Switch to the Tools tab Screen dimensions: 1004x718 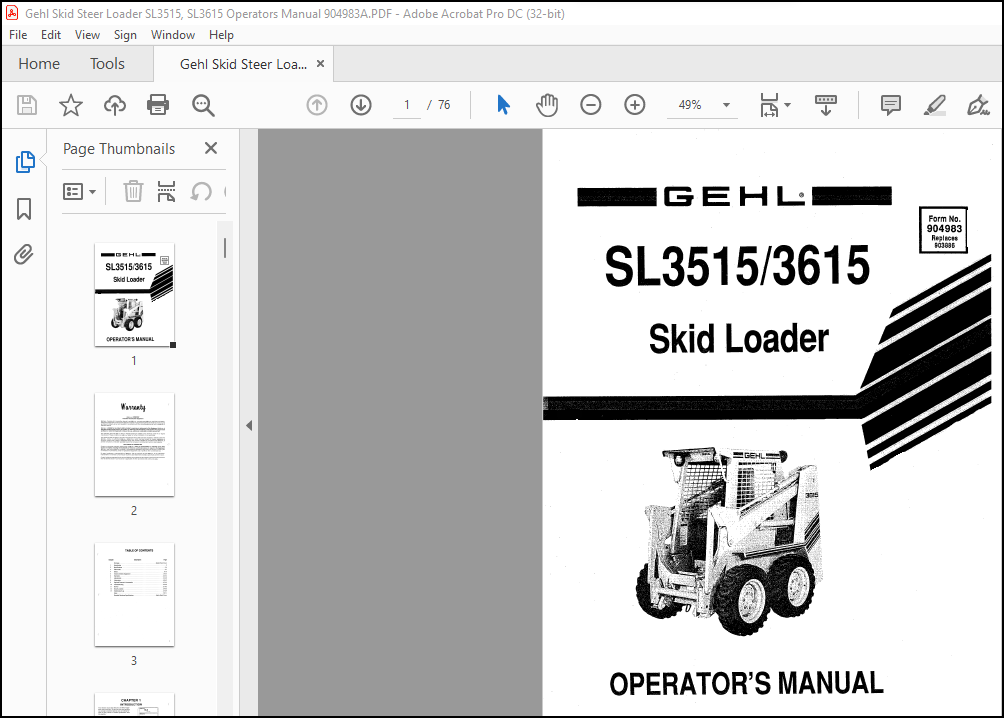click(x=107, y=64)
